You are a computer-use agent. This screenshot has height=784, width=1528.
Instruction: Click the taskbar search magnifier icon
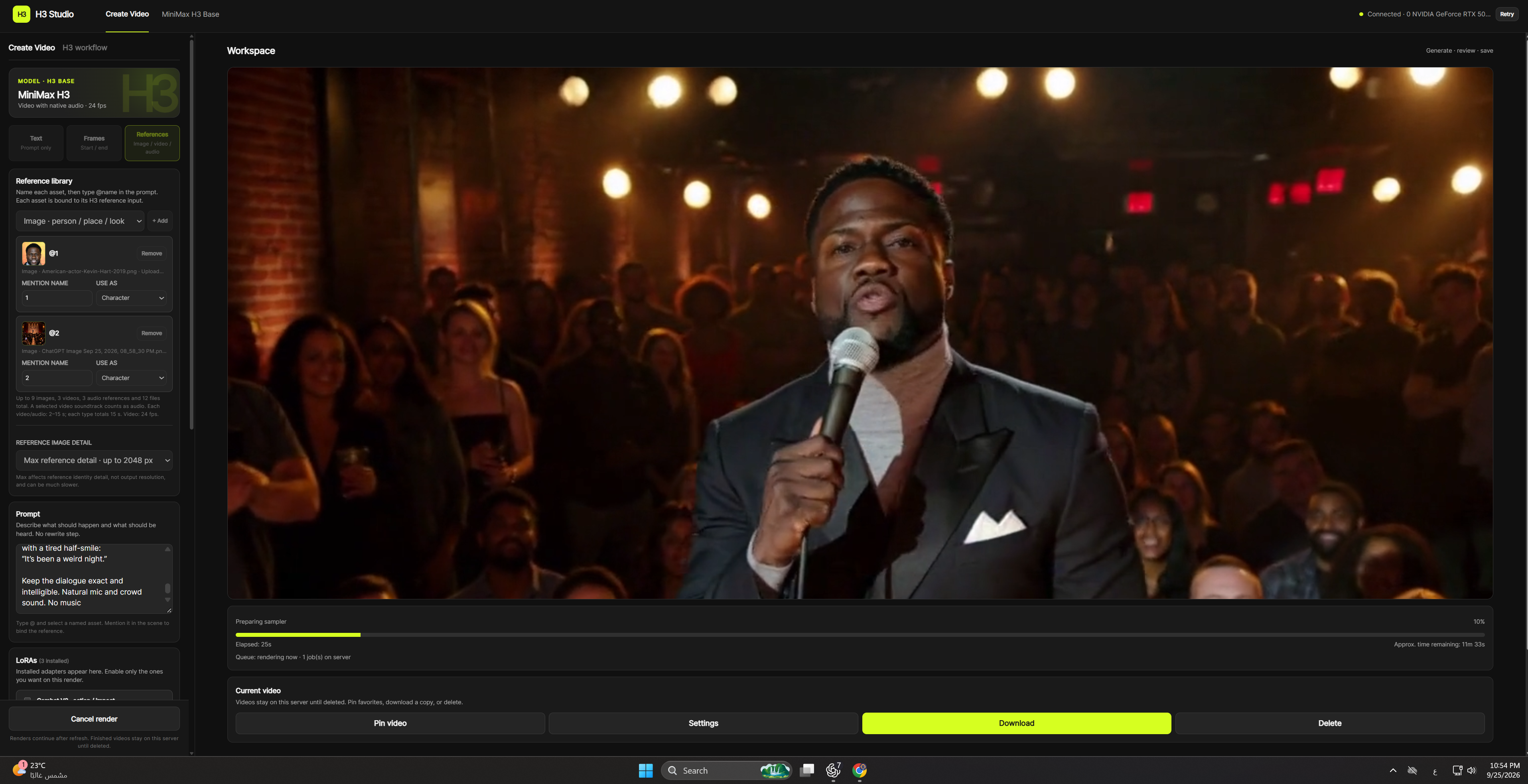672,770
